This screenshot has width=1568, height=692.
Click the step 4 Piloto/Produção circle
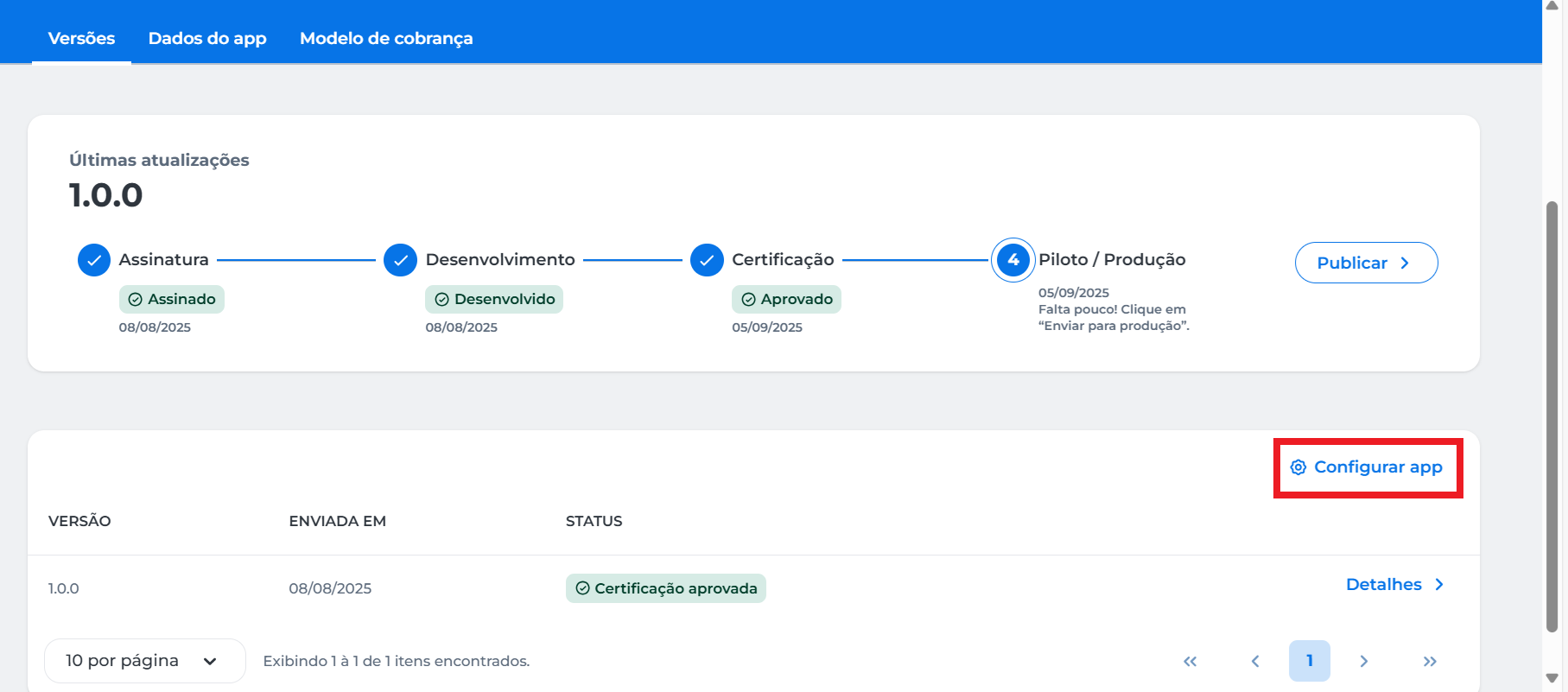[x=1013, y=260]
